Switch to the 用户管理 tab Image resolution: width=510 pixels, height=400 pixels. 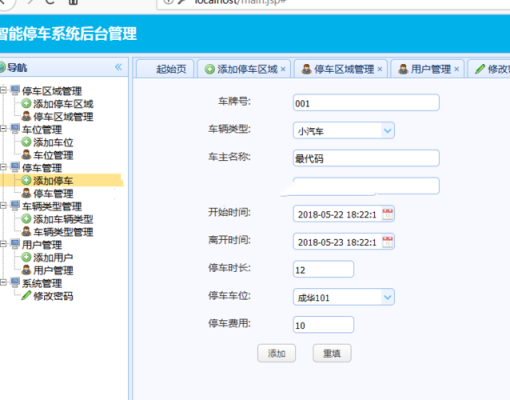(x=427, y=69)
